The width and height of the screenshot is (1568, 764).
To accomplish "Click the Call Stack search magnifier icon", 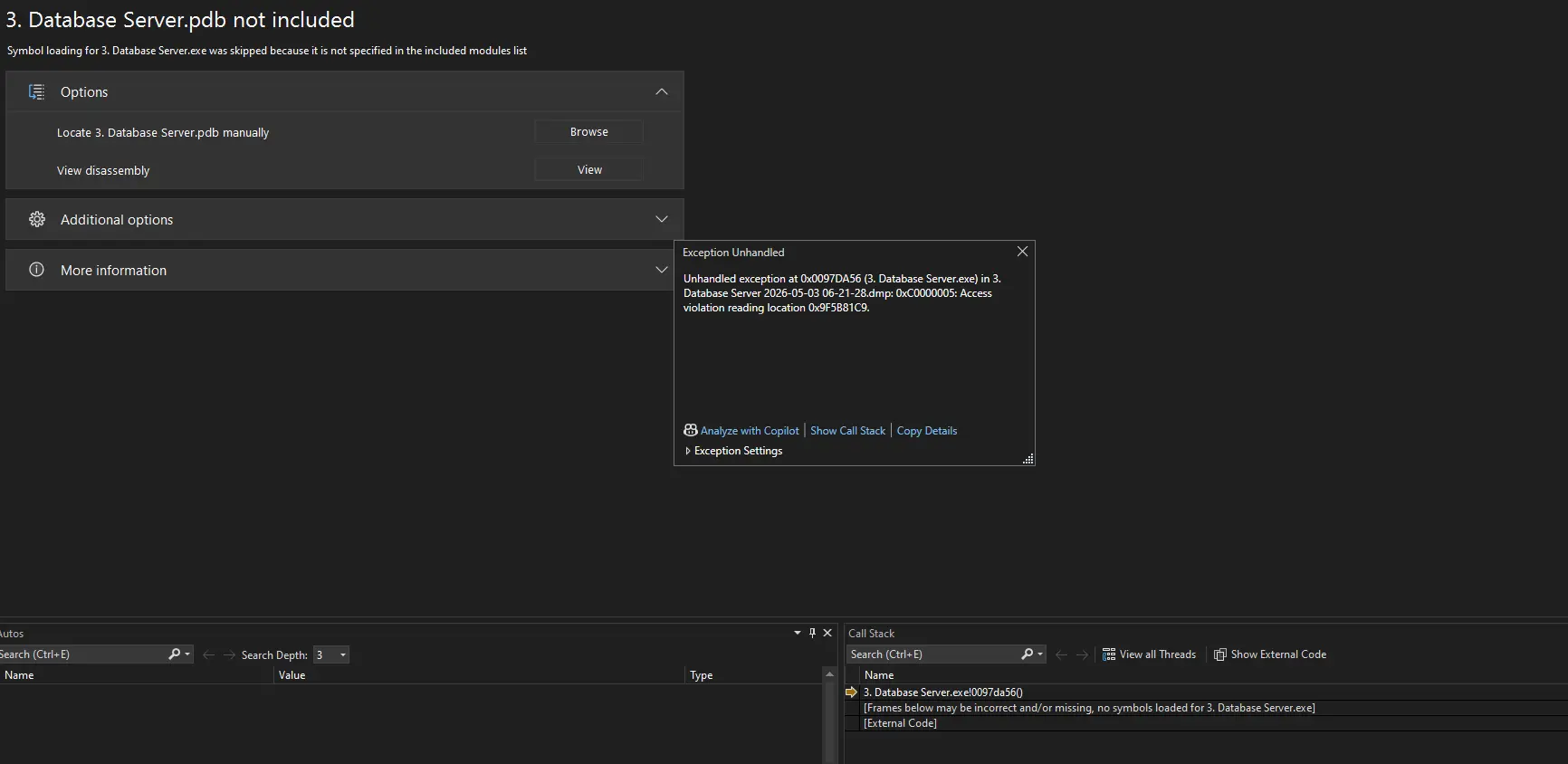I will click(1027, 654).
